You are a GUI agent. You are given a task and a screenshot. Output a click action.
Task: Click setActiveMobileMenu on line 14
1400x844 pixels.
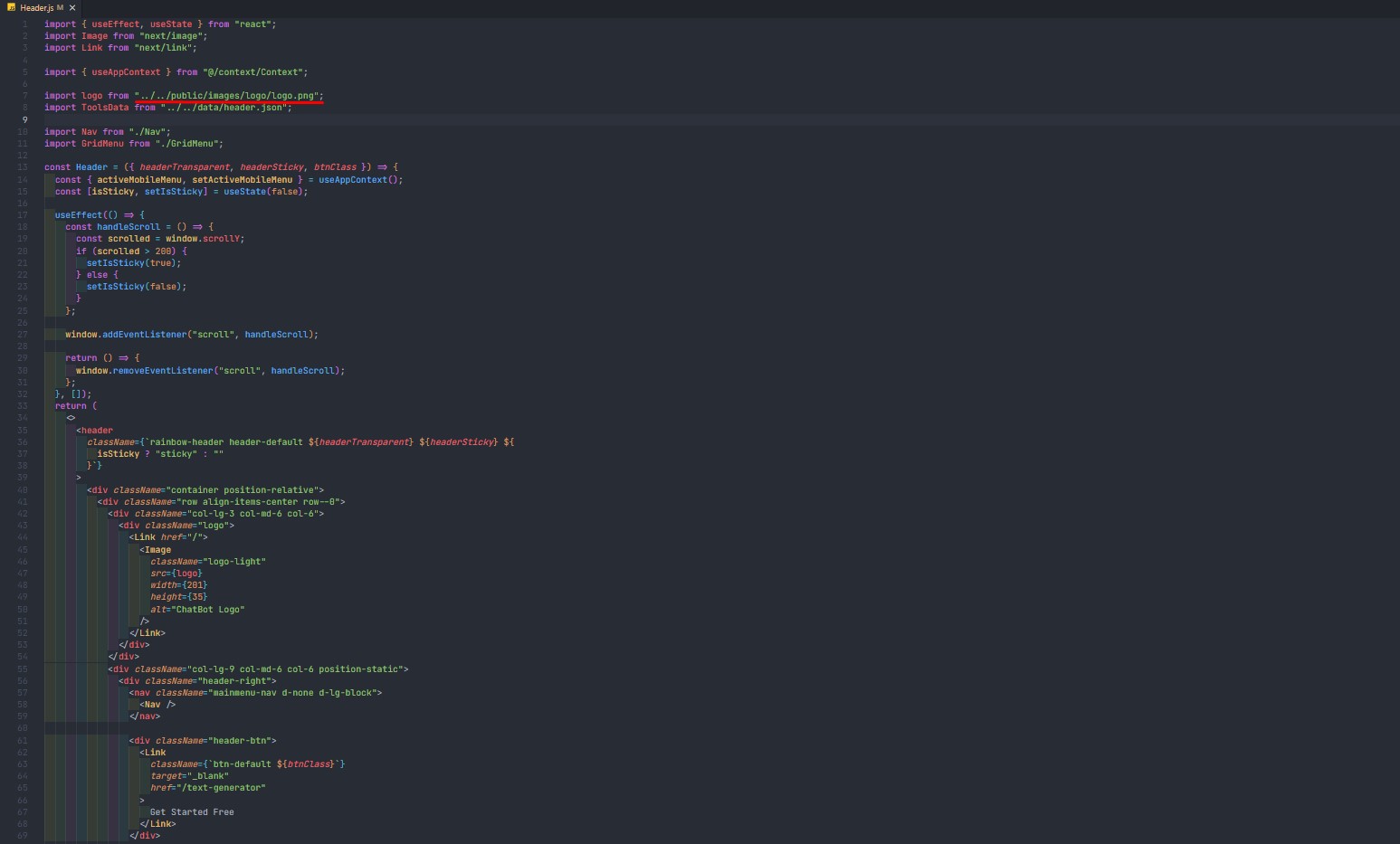(x=242, y=180)
